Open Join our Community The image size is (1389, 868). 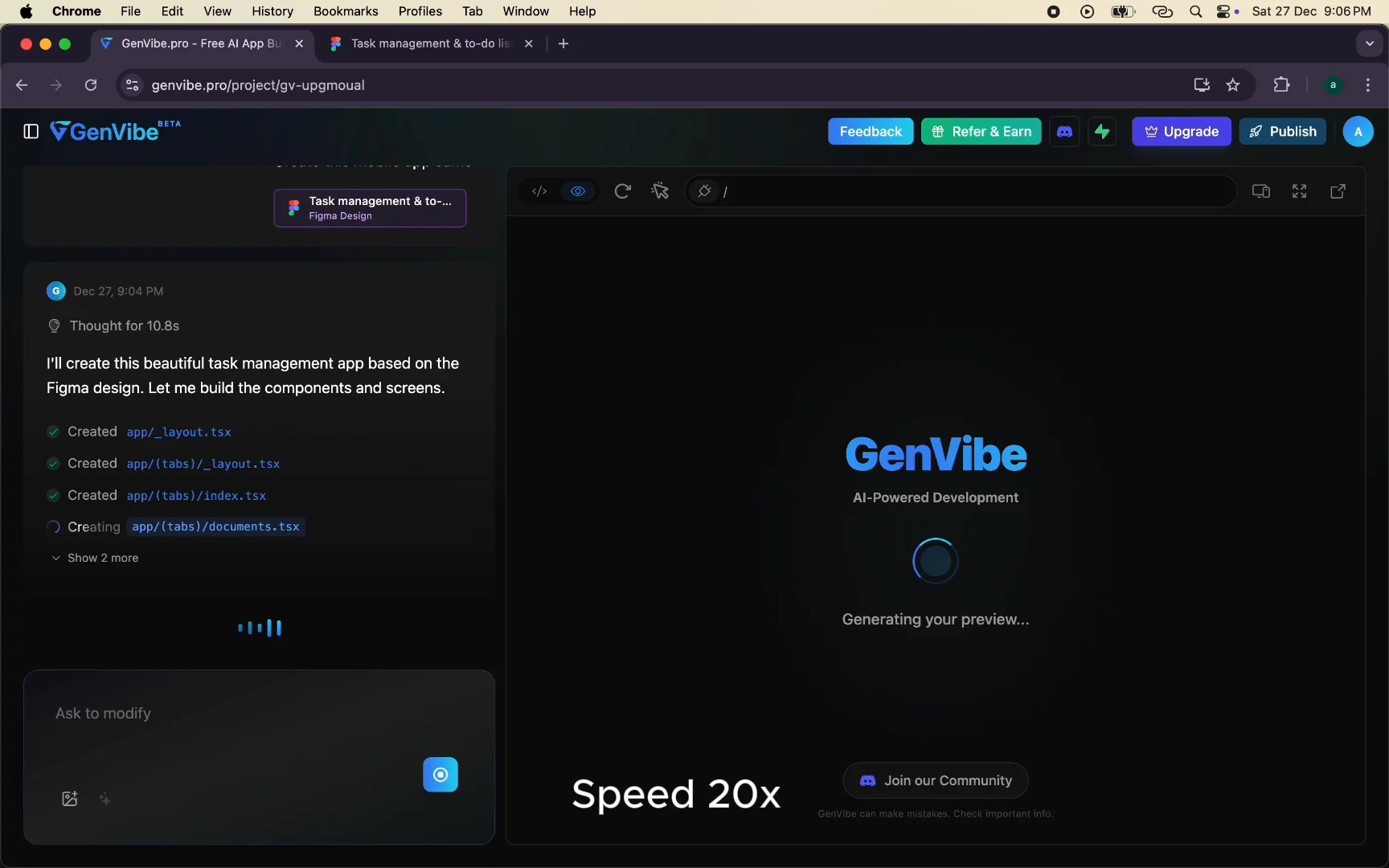pyautogui.click(x=935, y=780)
